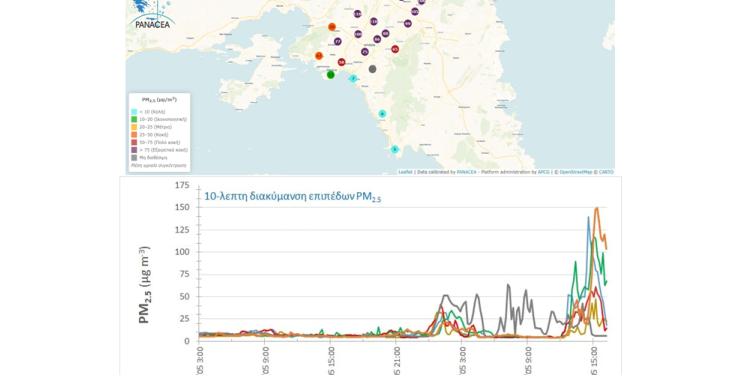Viewport: 750px width, 375px height.
Task: Click the gray unavailable legend swatch
Action: (134, 157)
